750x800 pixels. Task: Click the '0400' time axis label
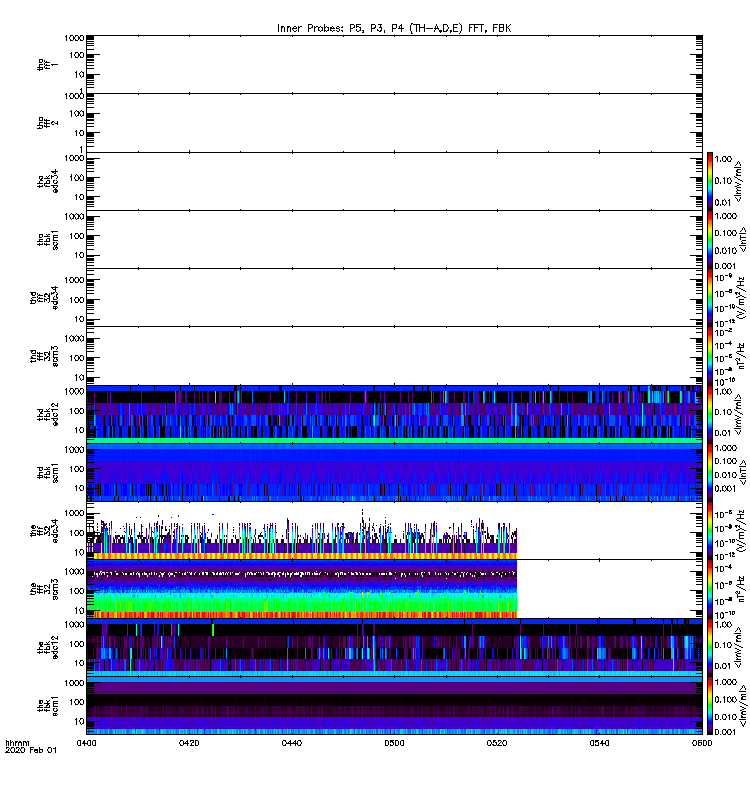(86, 743)
